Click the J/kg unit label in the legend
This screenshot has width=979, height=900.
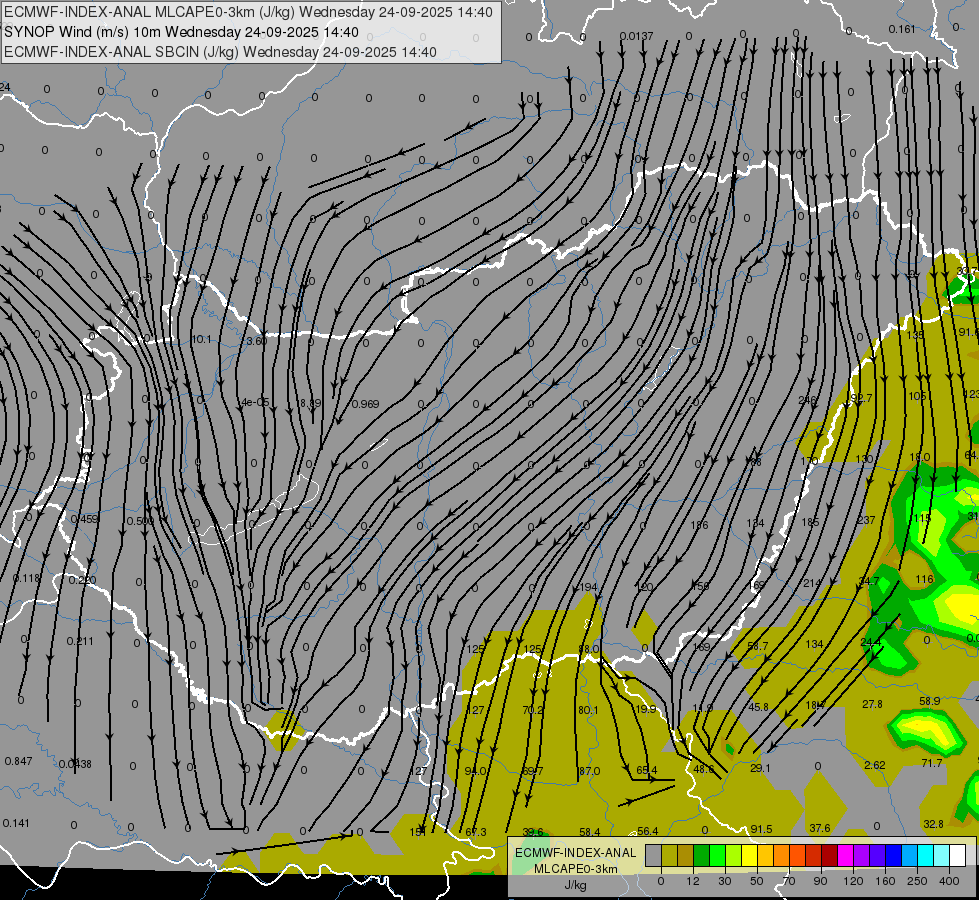click(x=575, y=885)
